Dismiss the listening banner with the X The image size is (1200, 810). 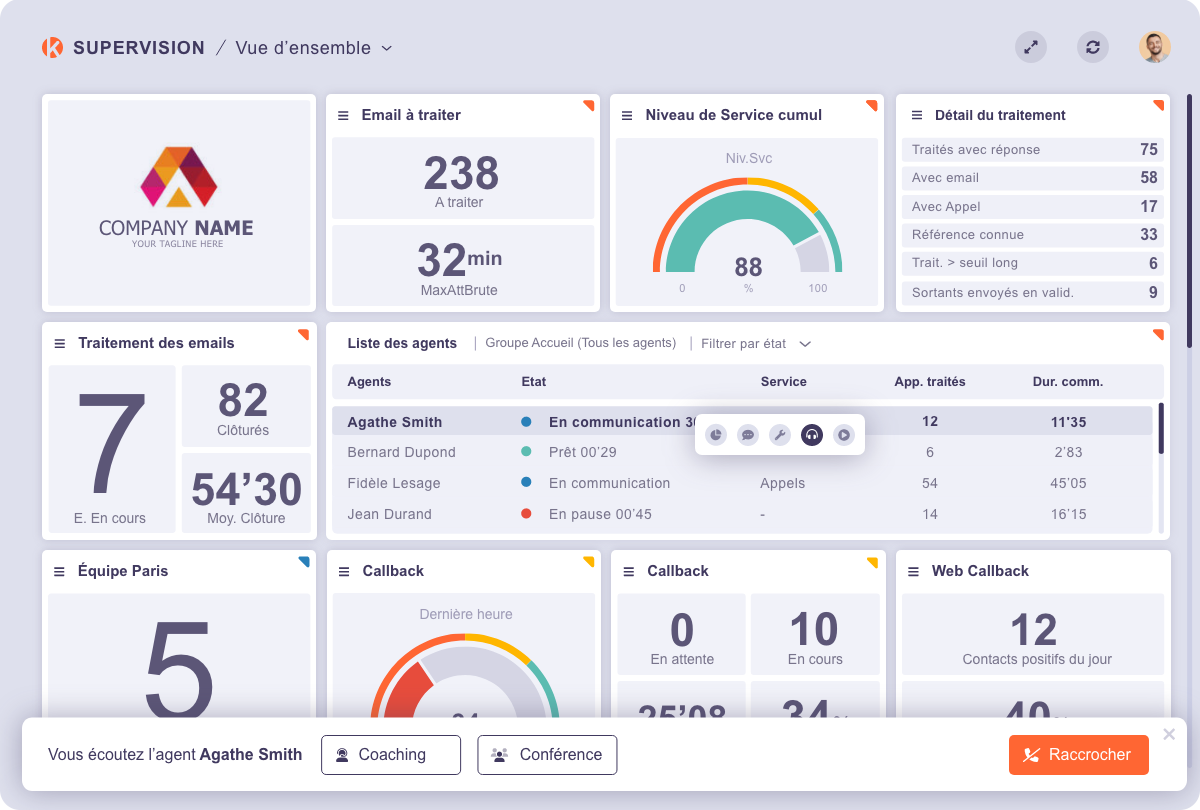1168,733
